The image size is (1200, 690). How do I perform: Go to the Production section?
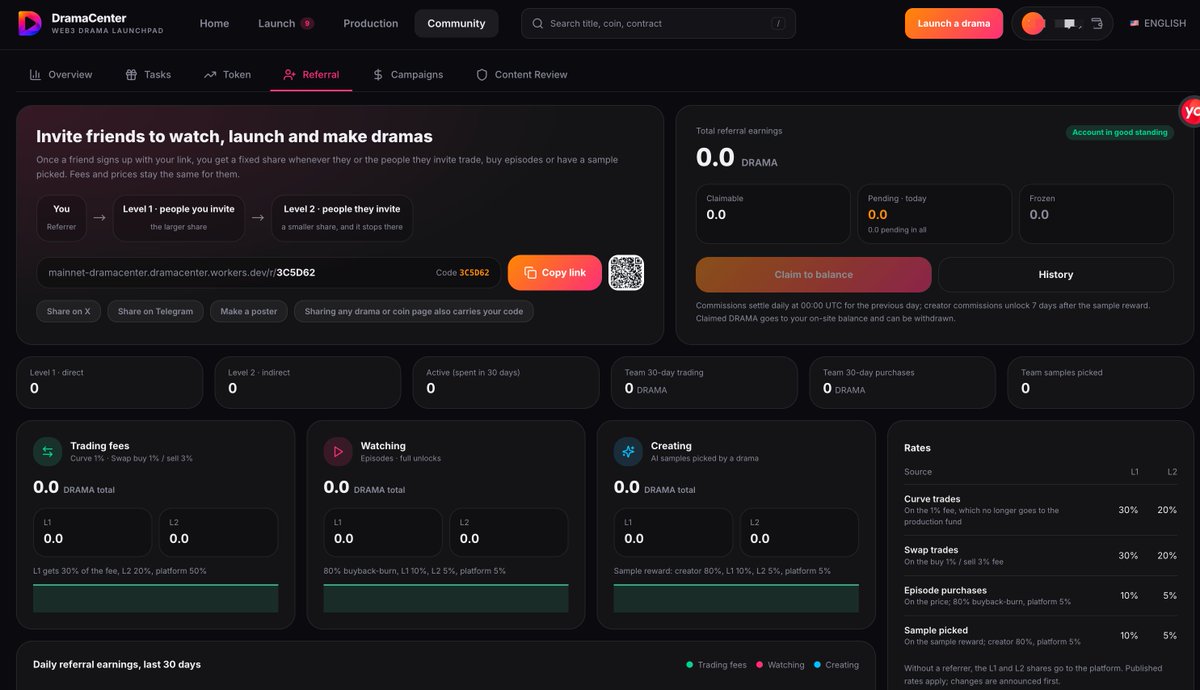(370, 23)
